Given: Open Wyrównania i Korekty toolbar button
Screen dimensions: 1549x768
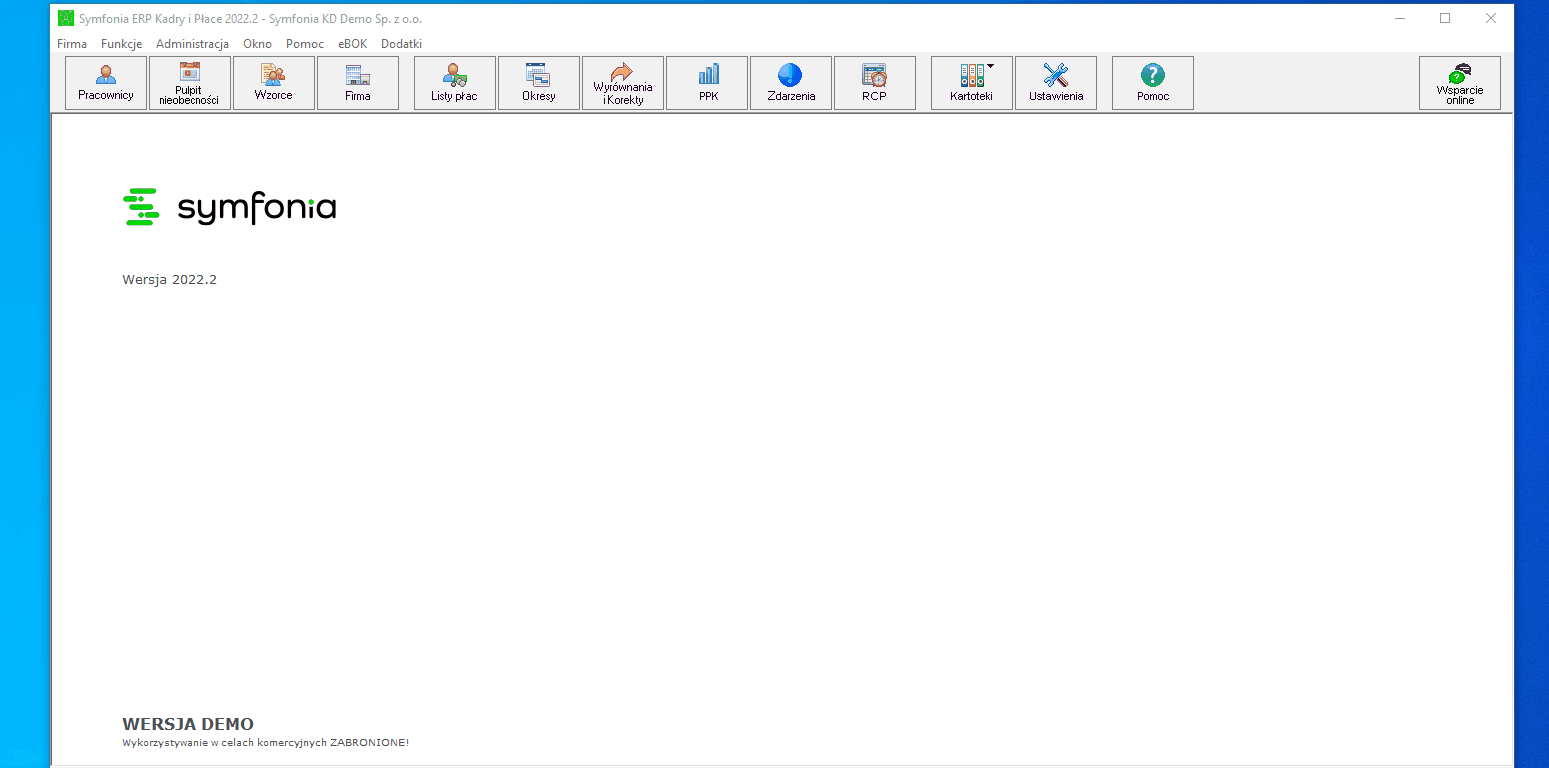Looking at the screenshot, I should (623, 83).
